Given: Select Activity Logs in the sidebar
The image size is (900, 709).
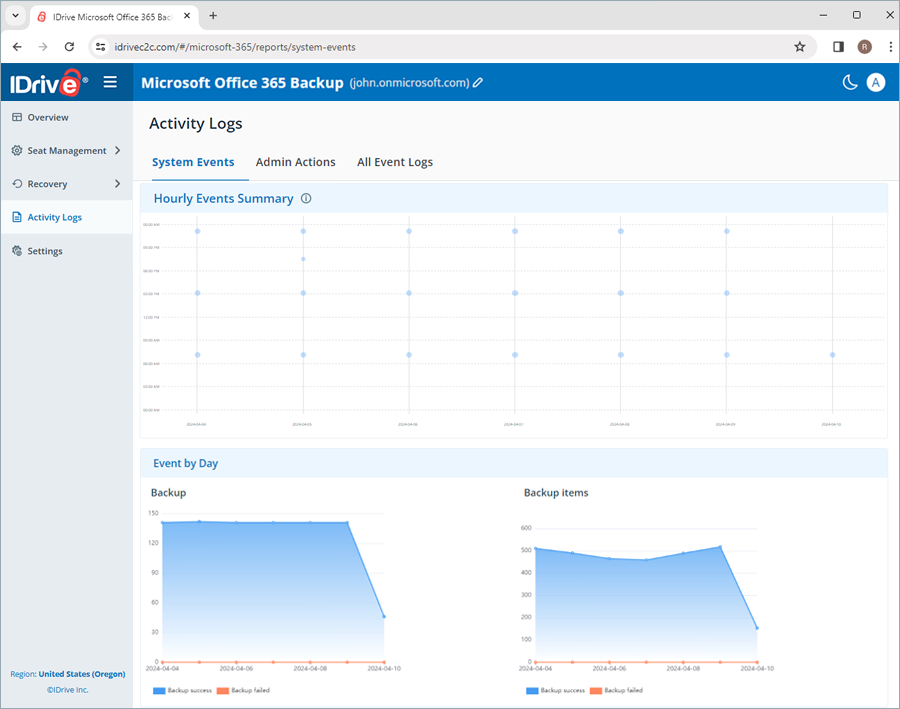Looking at the screenshot, I should [54, 217].
